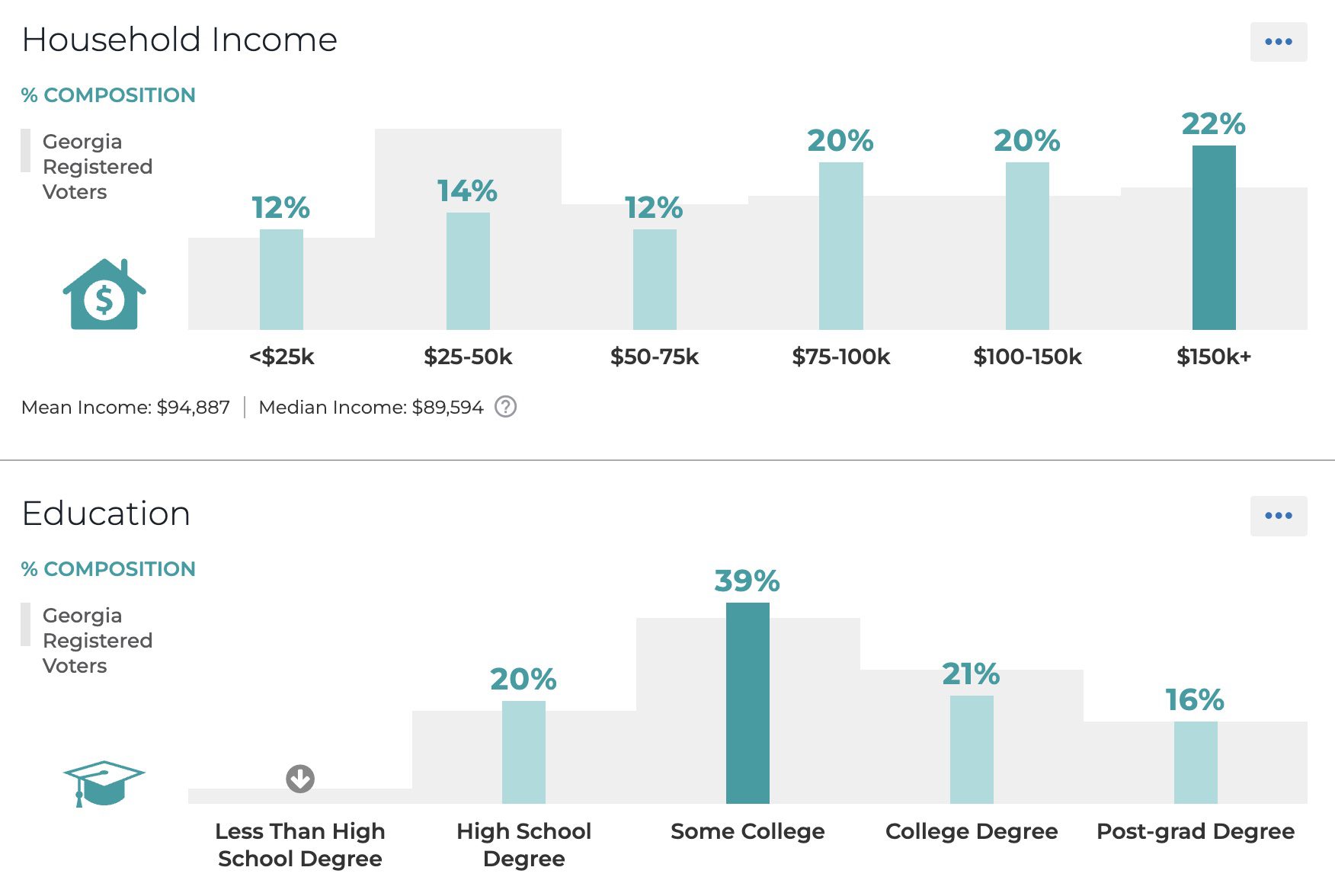
Task: Select the dark $150k+ income bar
Action: tap(1214, 238)
